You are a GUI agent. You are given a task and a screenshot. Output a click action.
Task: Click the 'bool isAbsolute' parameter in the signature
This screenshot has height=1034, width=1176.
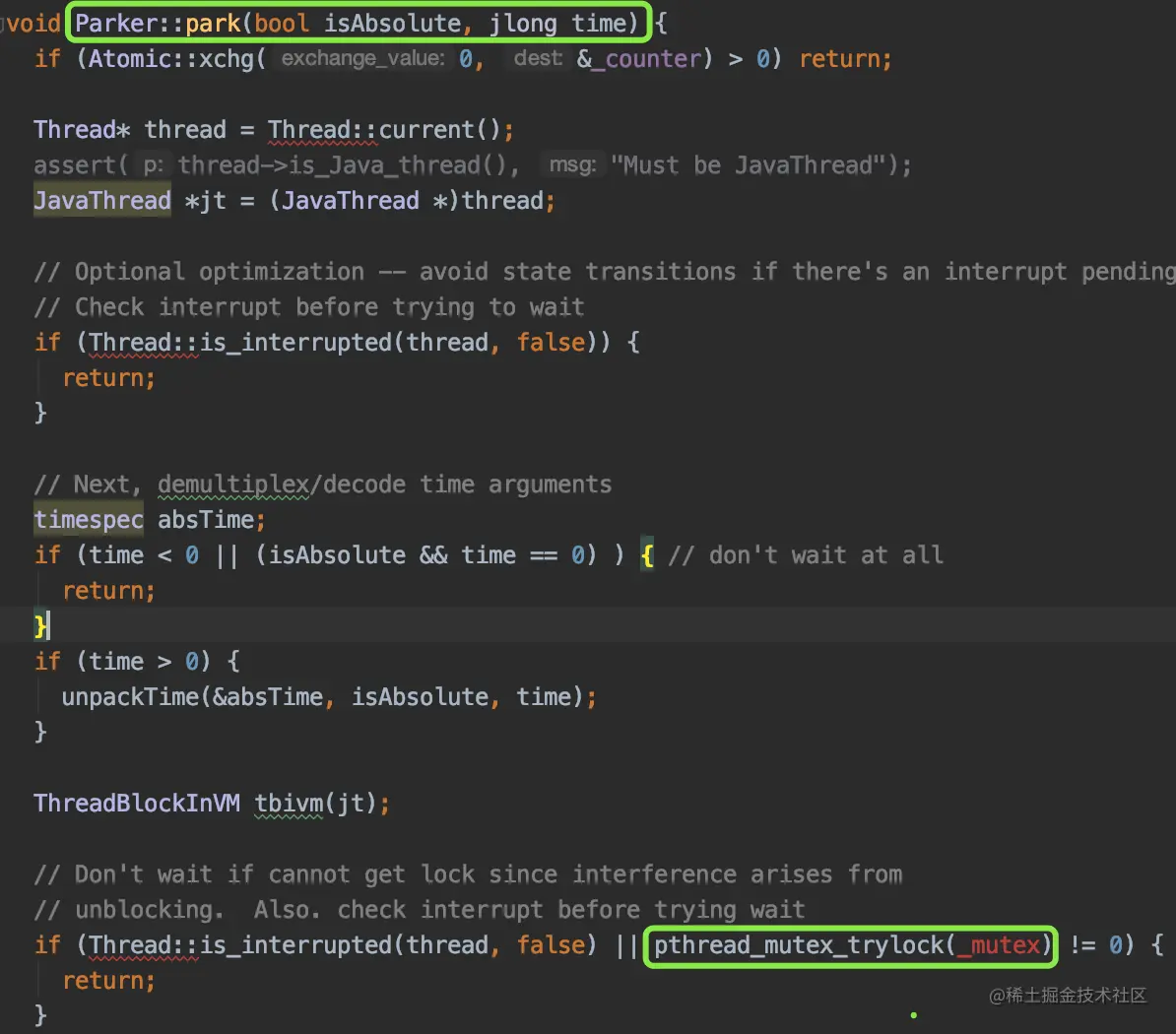(x=358, y=24)
